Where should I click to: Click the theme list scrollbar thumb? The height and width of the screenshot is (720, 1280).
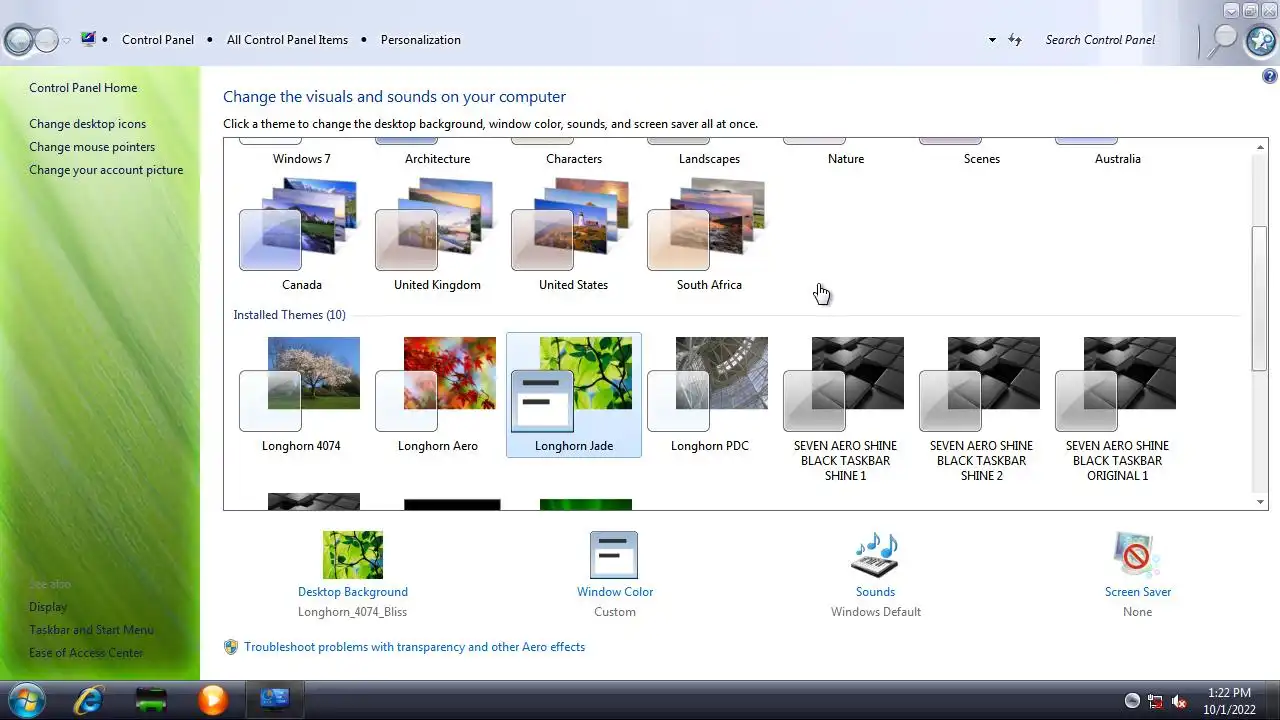point(1260,298)
